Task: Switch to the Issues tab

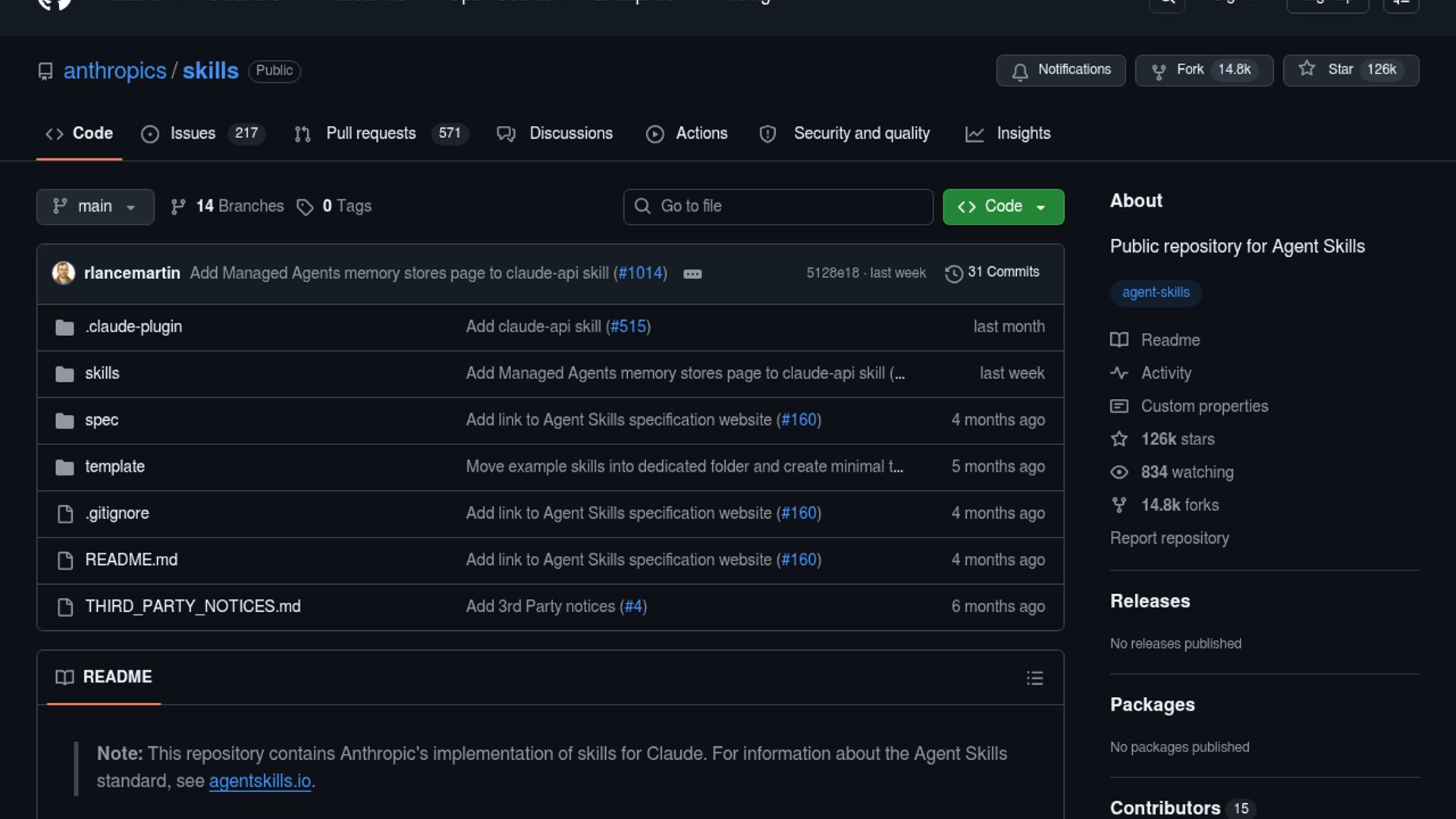Action: point(193,133)
